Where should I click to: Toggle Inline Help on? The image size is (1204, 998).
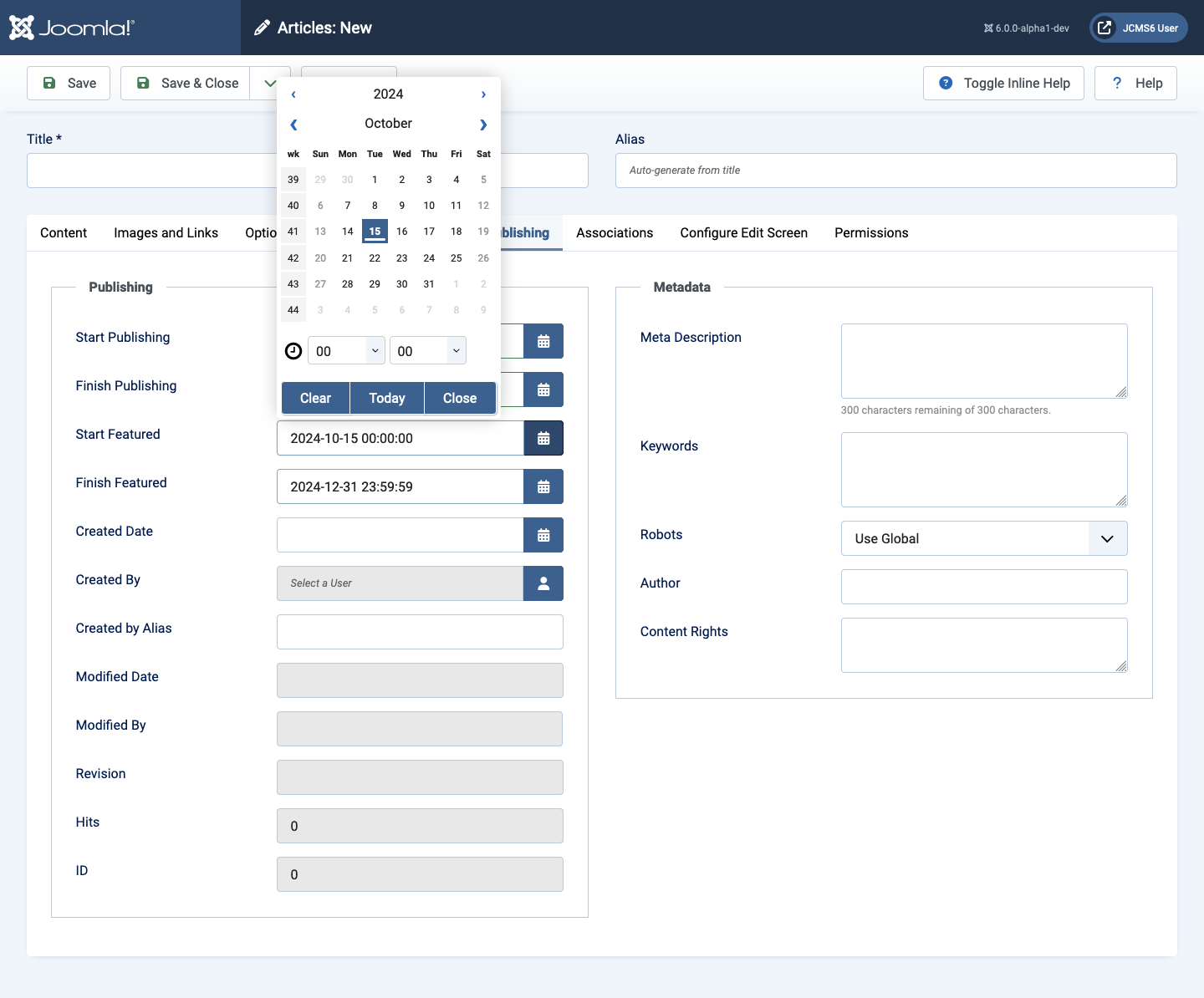click(x=1003, y=84)
